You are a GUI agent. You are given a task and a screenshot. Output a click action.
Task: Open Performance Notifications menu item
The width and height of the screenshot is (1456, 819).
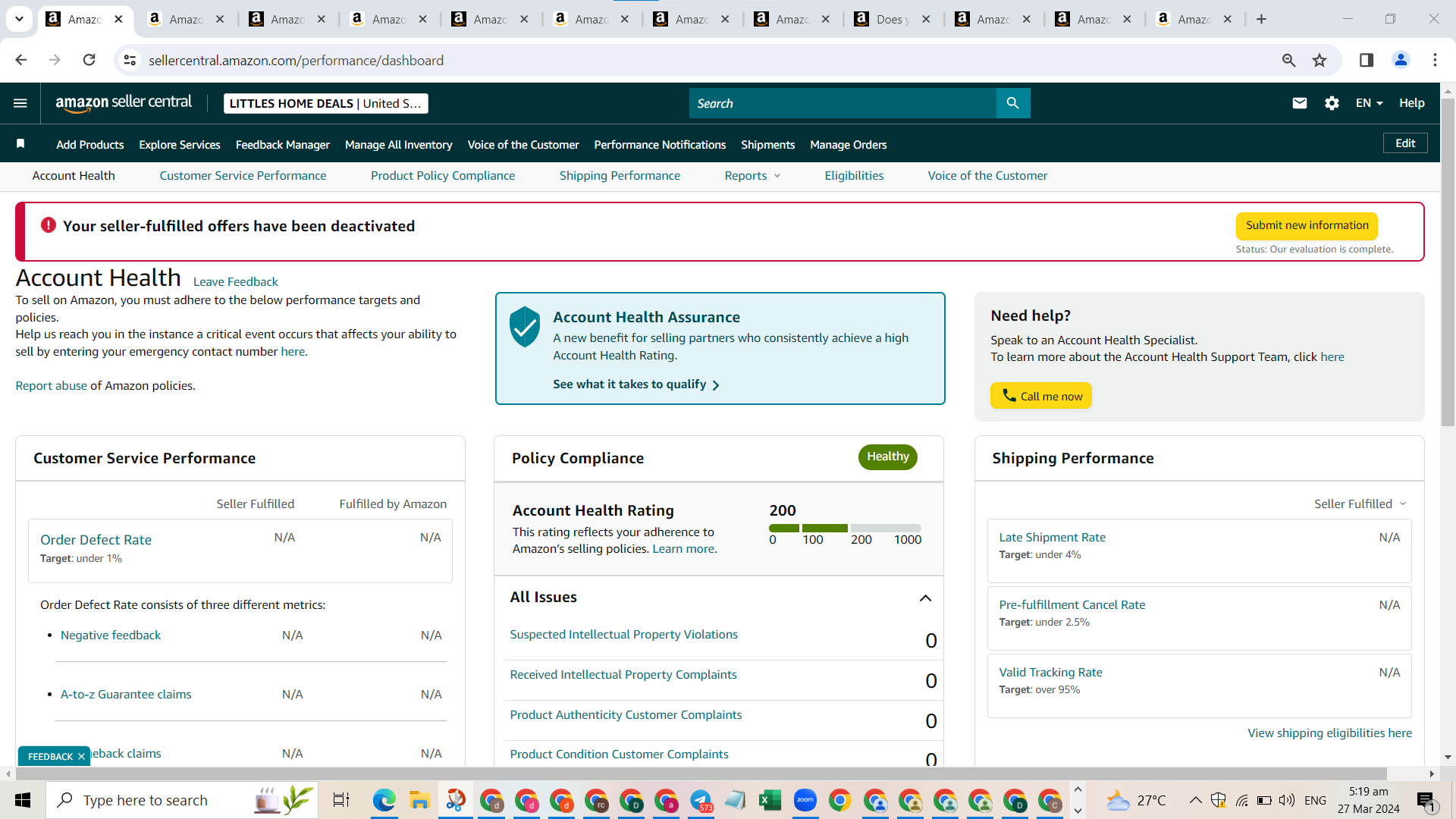click(x=660, y=145)
